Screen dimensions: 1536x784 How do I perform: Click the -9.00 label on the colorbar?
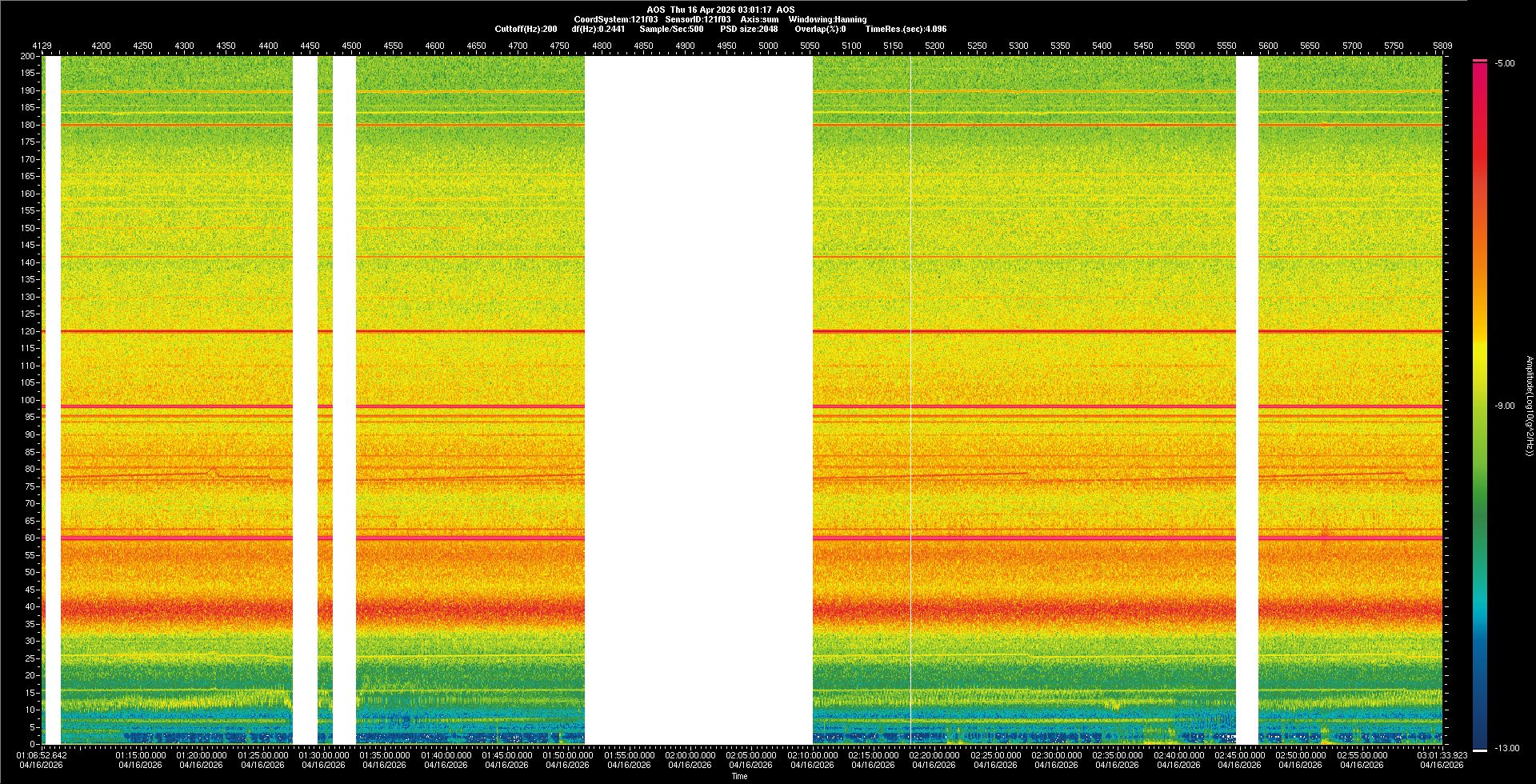click(1505, 406)
